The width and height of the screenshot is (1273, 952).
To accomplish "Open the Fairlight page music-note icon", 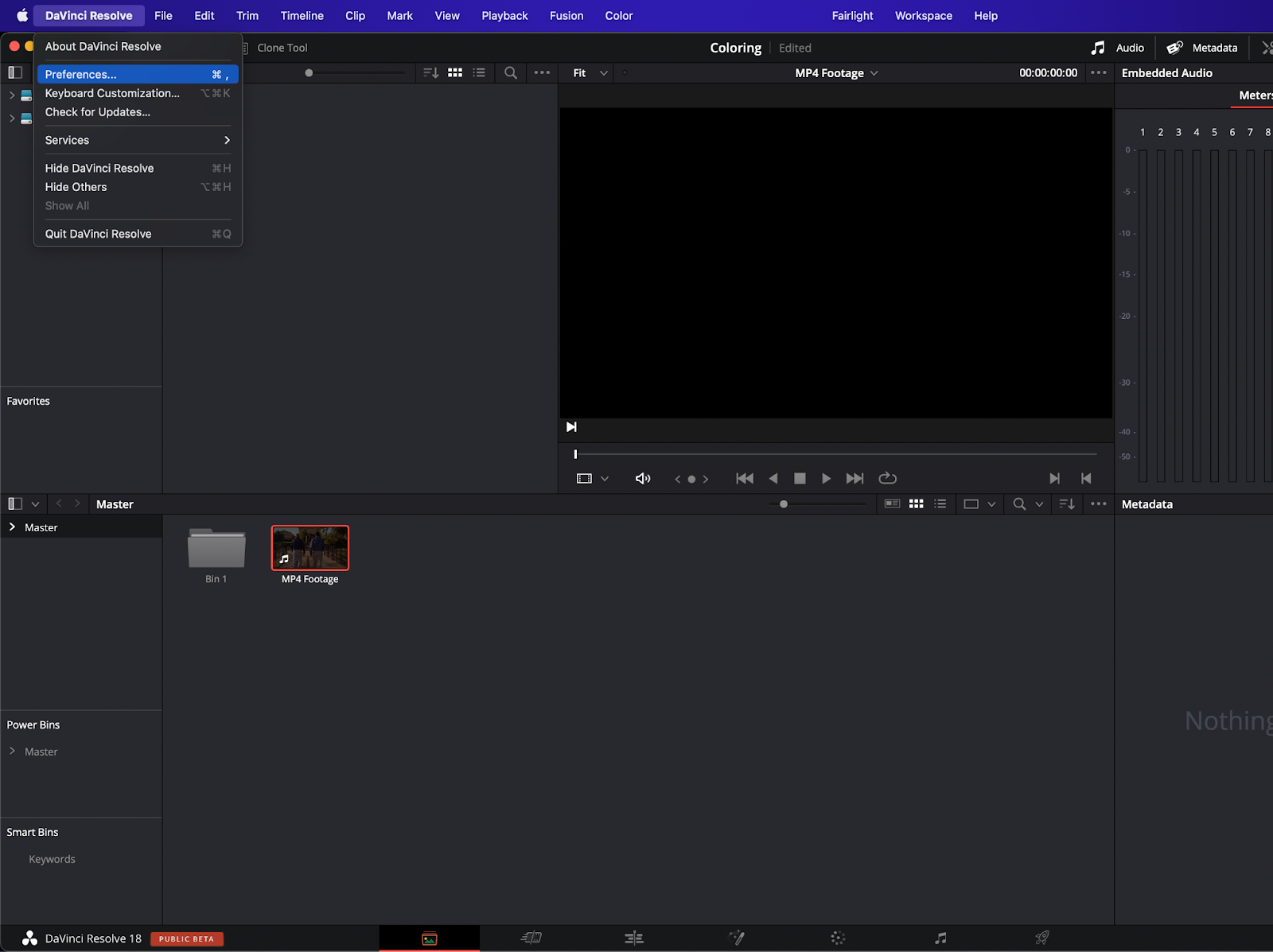I will (940, 938).
